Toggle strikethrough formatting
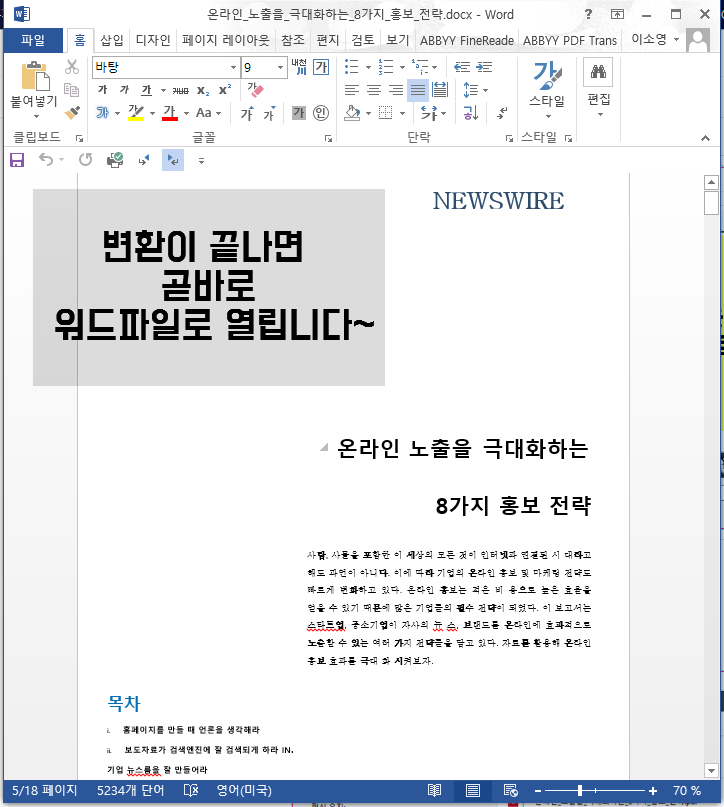 tap(181, 91)
